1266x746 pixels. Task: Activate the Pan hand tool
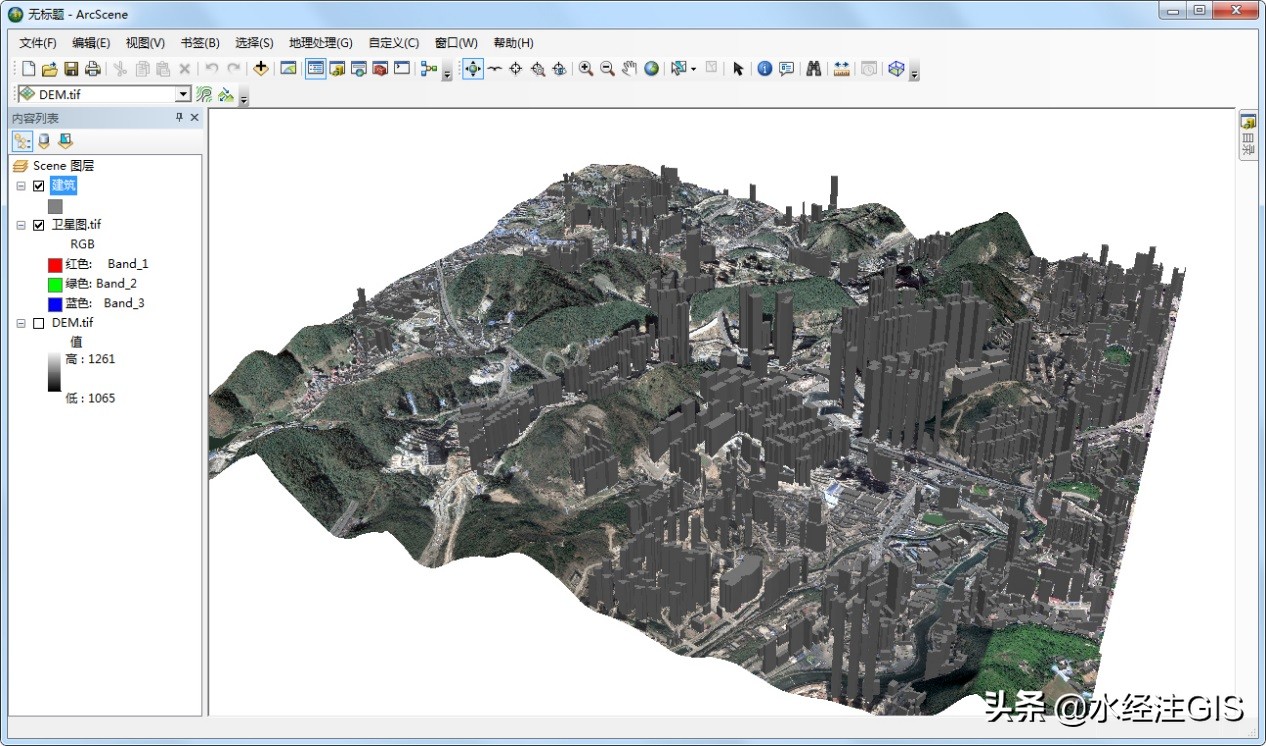629,69
